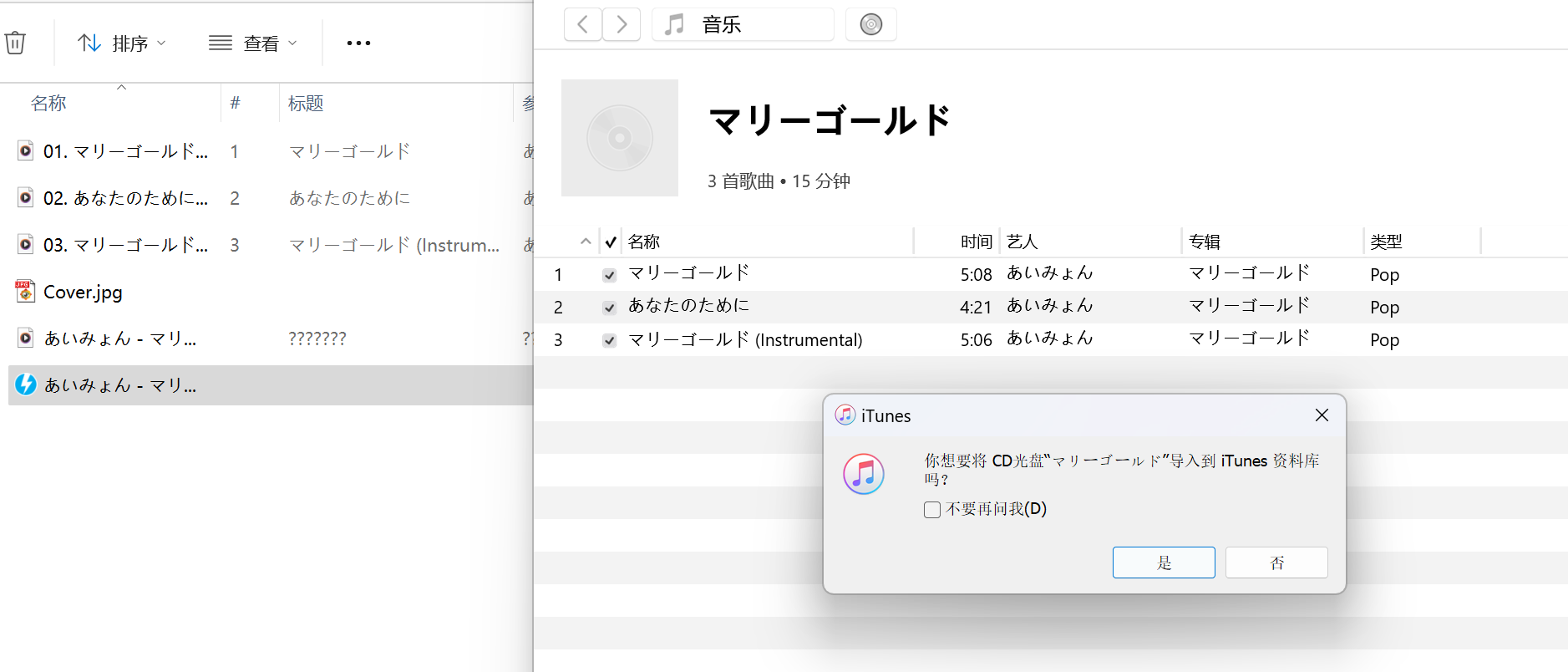
Task: Click the iTunes forward navigation arrow
Action: pos(622,24)
